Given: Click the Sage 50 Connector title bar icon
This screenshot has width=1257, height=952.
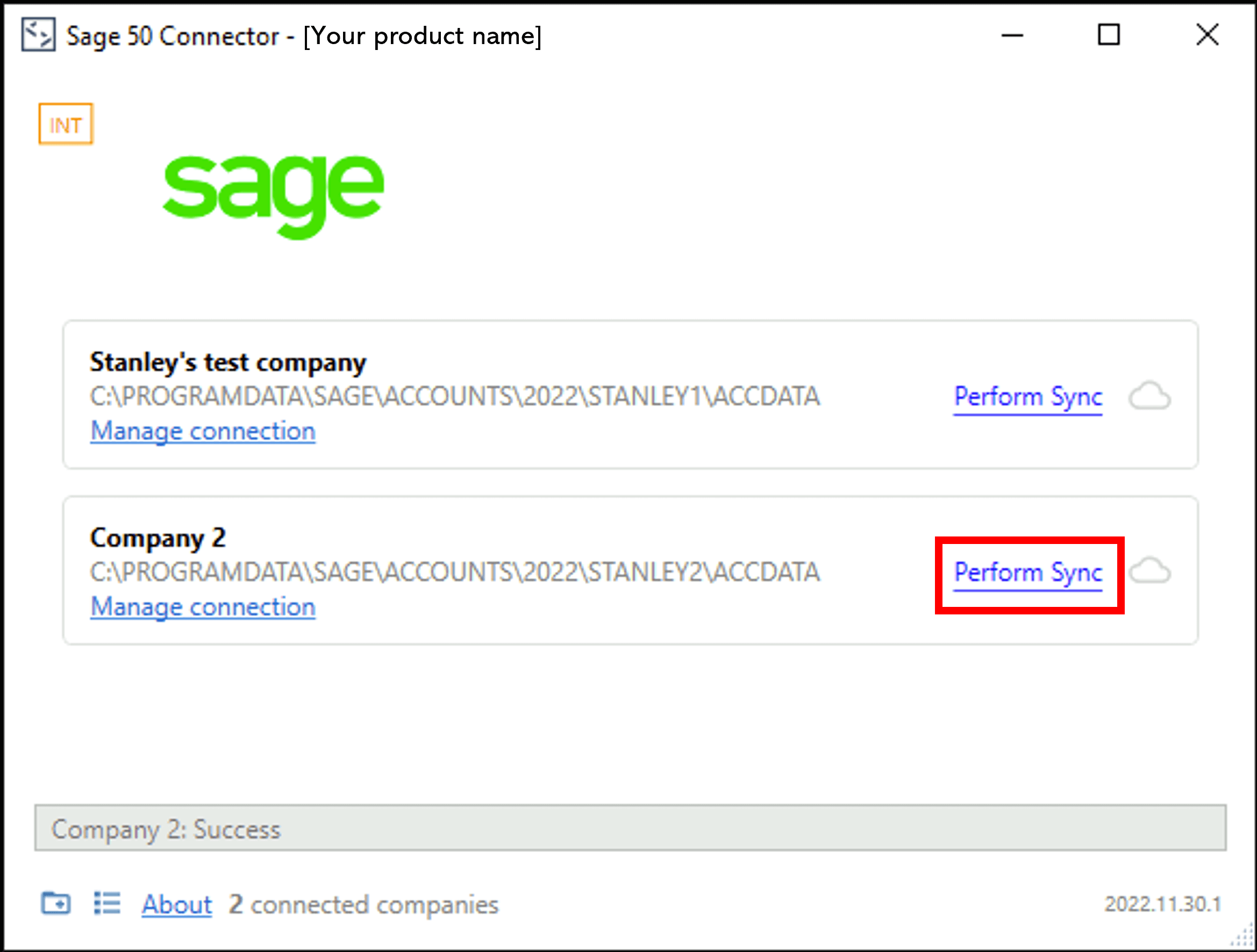Looking at the screenshot, I should 38,34.
